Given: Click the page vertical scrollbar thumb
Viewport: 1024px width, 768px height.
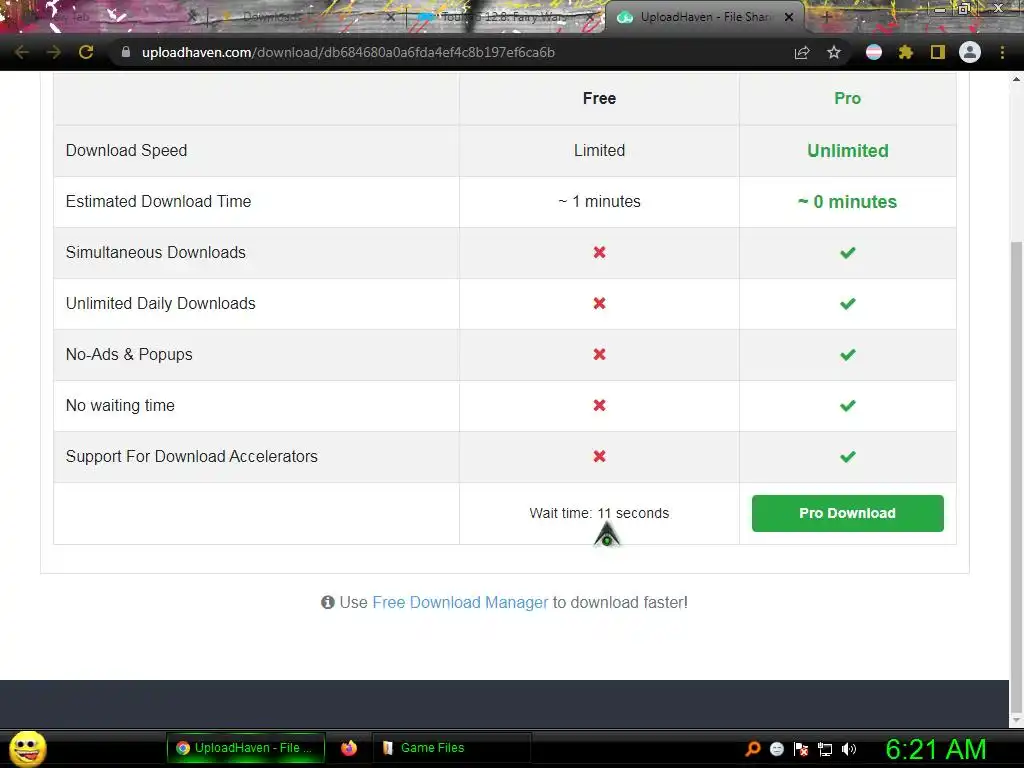Looking at the screenshot, I should pyautogui.click(x=1016, y=477).
